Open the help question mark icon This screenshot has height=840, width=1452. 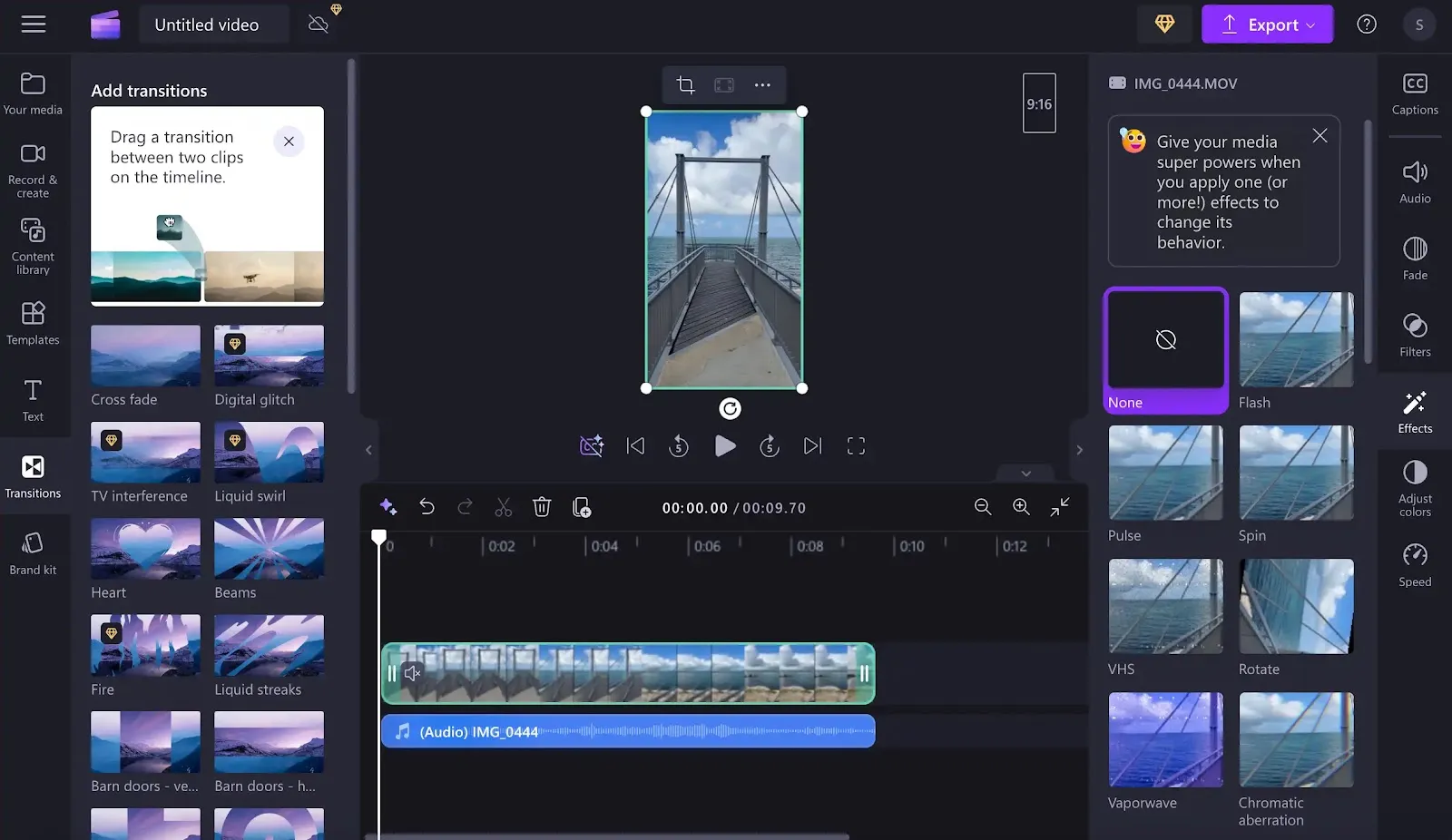[1367, 24]
